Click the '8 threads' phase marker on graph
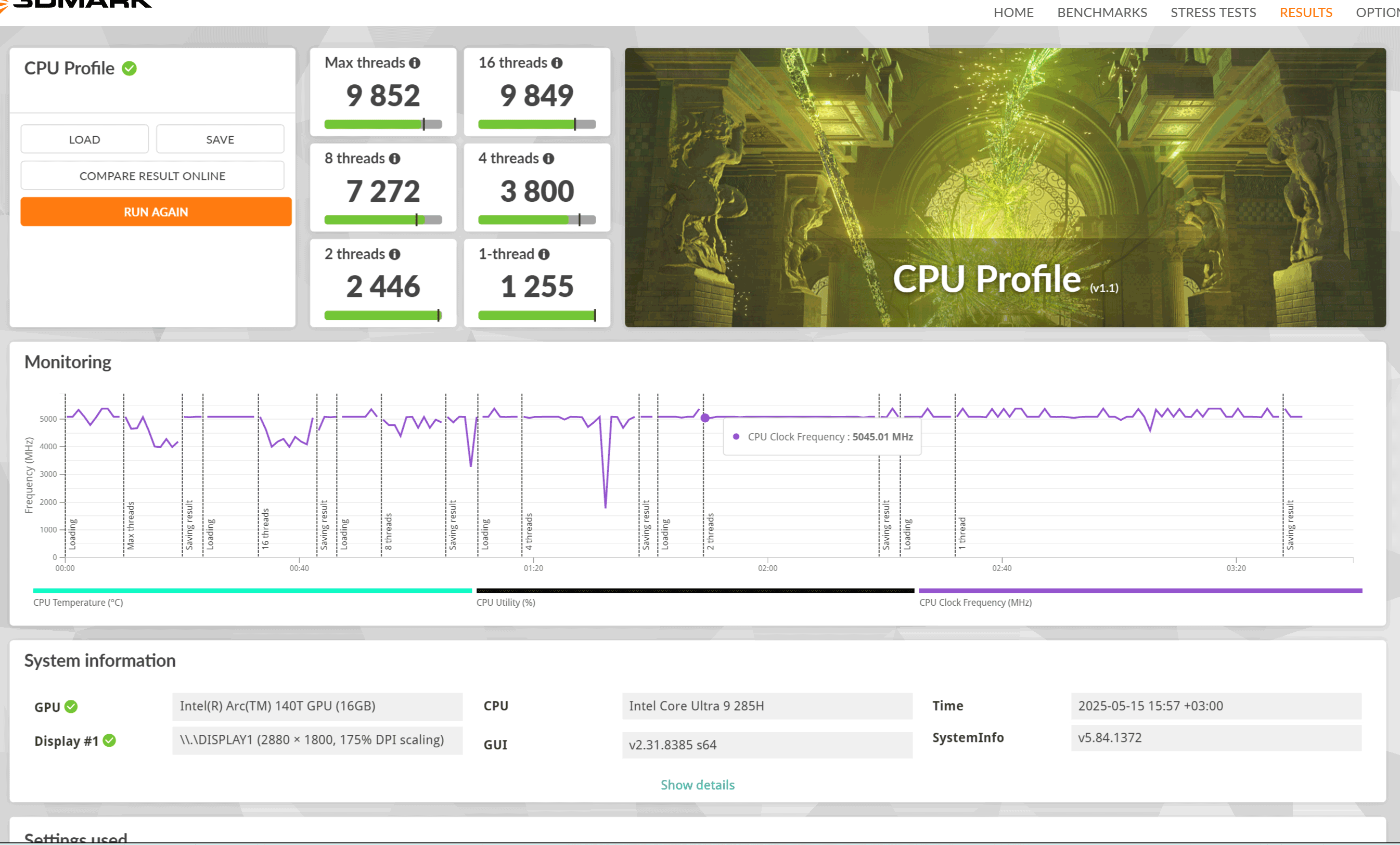The image size is (1400, 845). (389, 531)
